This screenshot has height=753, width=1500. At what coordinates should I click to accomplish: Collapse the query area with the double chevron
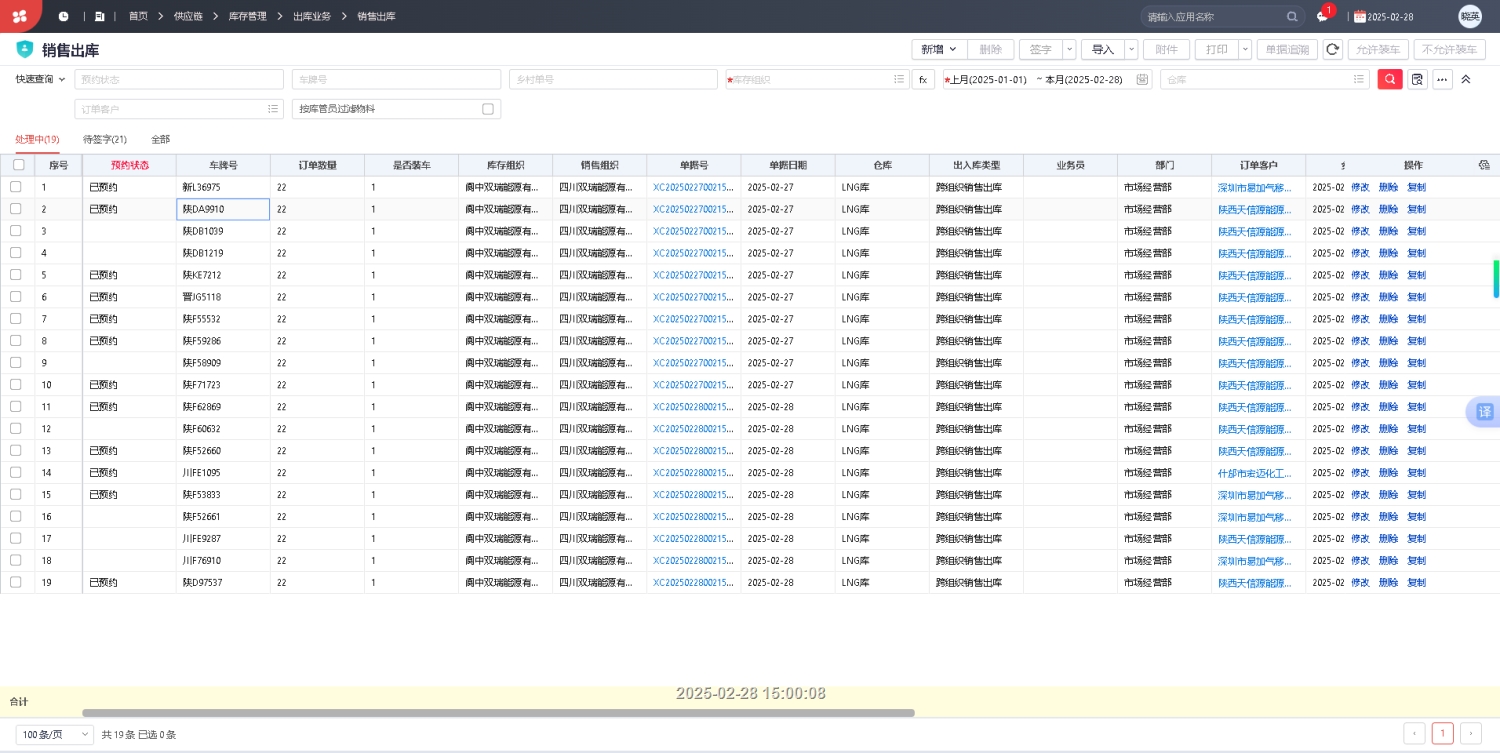coord(1466,79)
